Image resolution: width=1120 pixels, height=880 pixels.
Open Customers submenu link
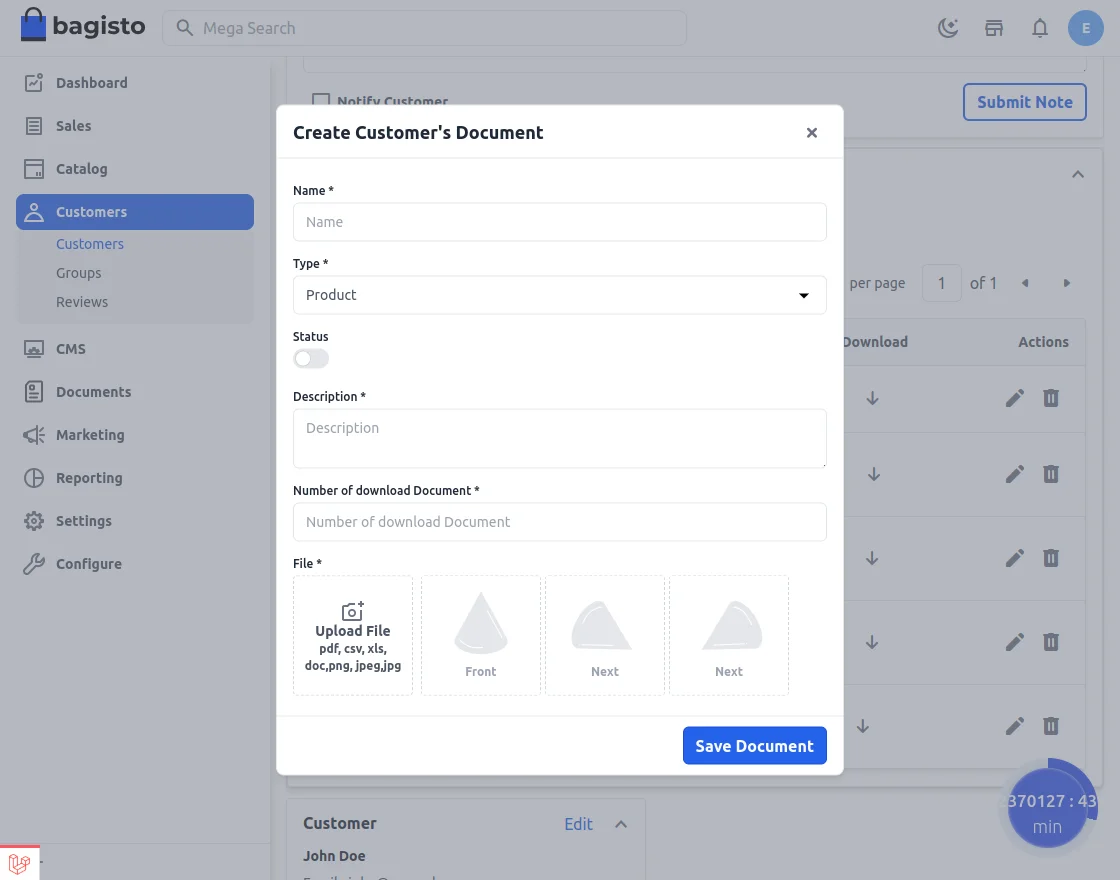click(90, 244)
